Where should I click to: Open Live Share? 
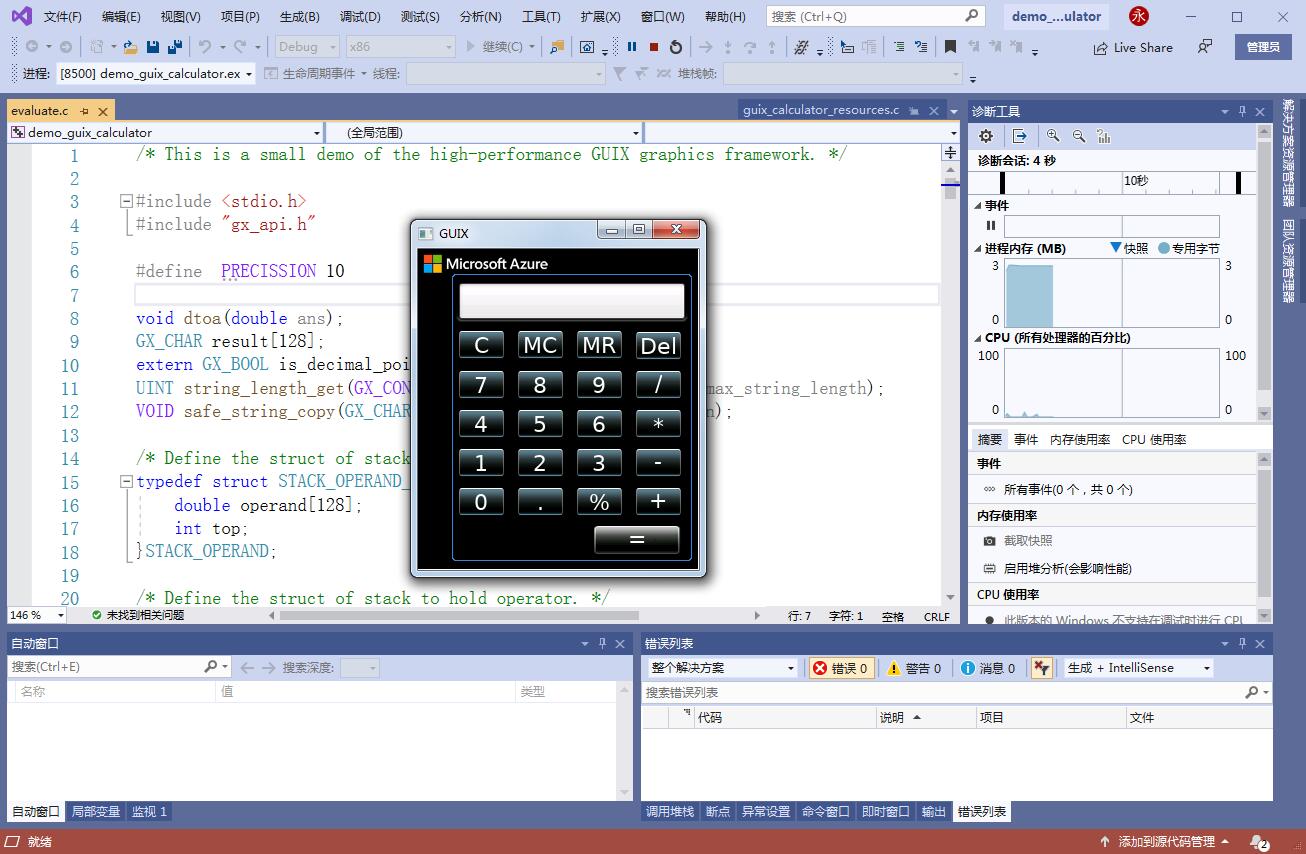pos(1133,47)
